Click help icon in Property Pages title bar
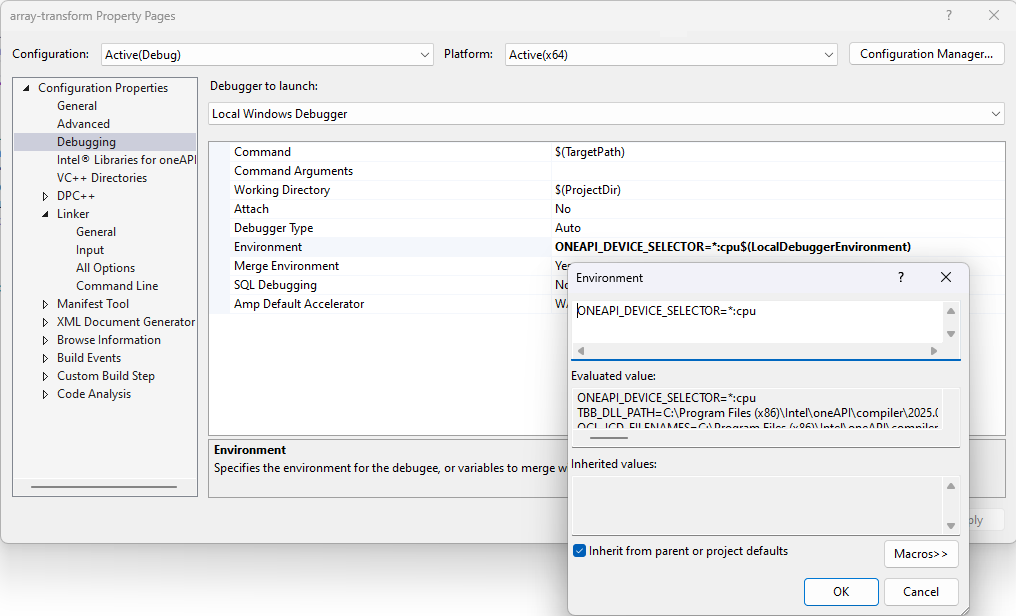The height and width of the screenshot is (616, 1016). [948, 16]
